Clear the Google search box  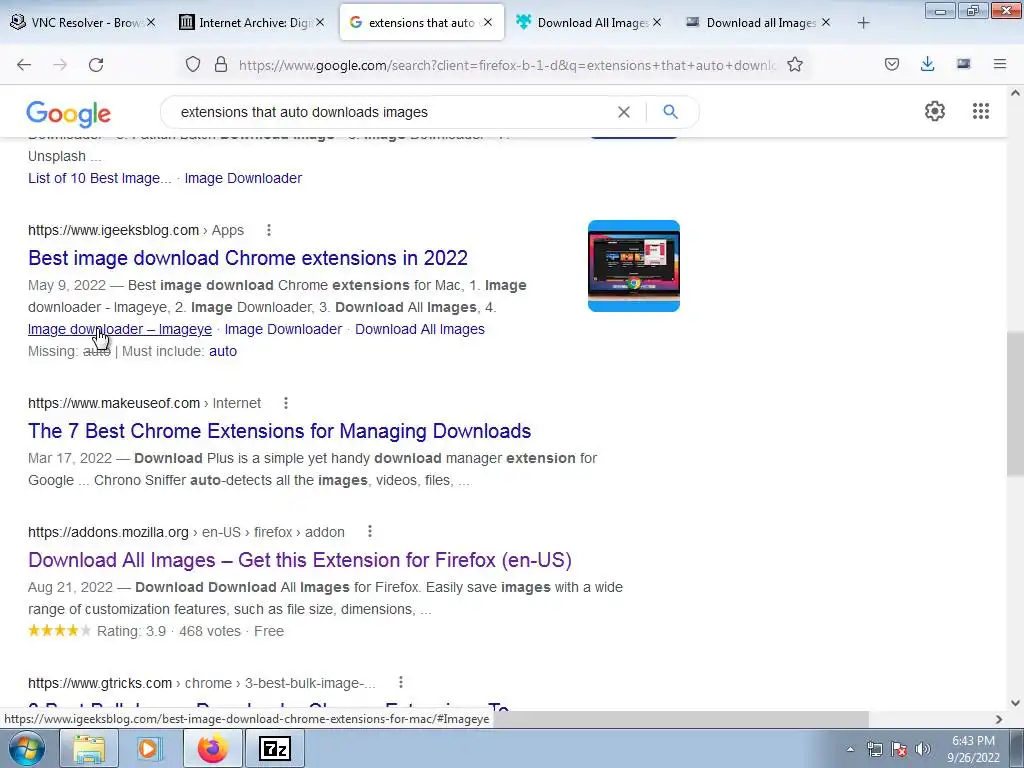pyautogui.click(x=624, y=112)
